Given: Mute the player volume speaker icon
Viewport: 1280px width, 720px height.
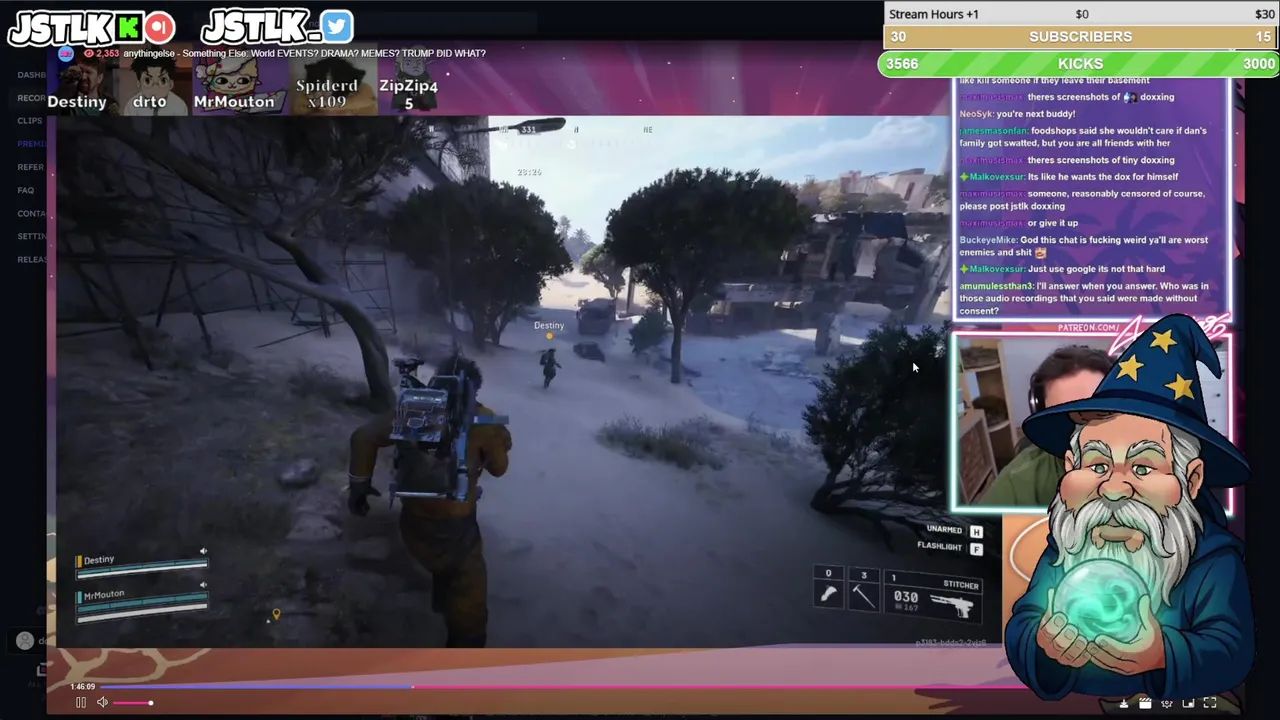Looking at the screenshot, I should click(102, 703).
